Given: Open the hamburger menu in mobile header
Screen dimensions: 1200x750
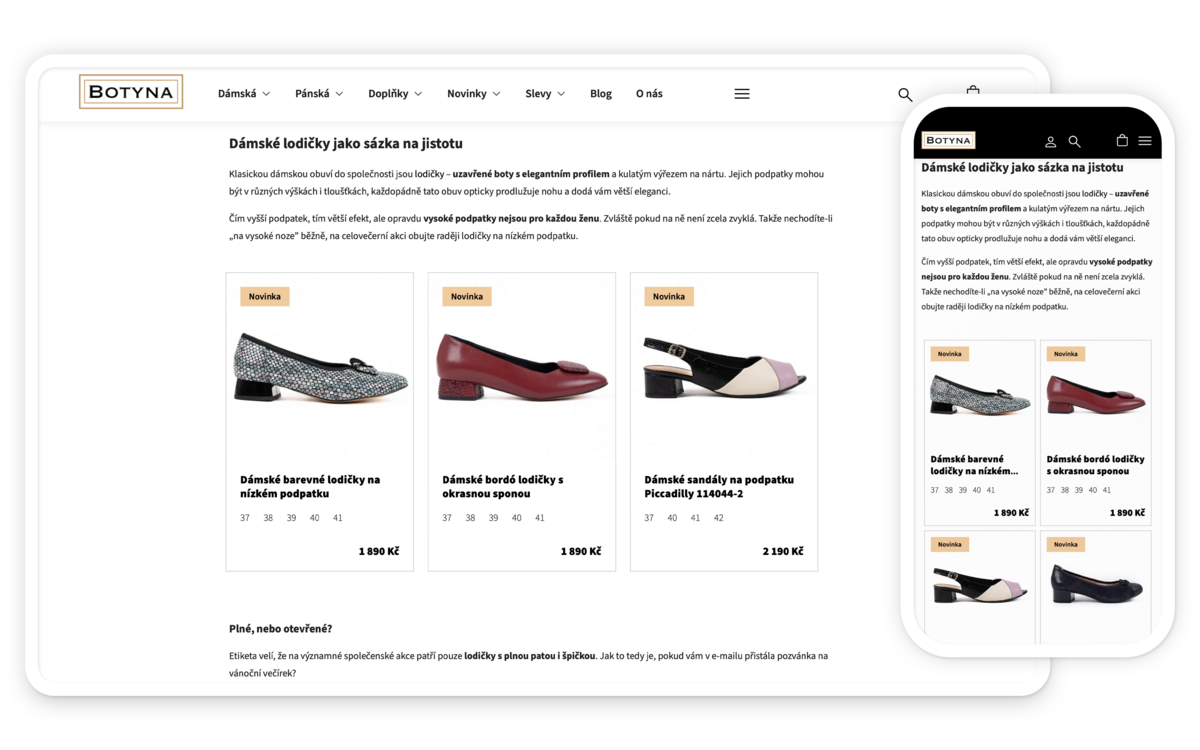Looking at the screenshot, I should (x=1145, y=141).
